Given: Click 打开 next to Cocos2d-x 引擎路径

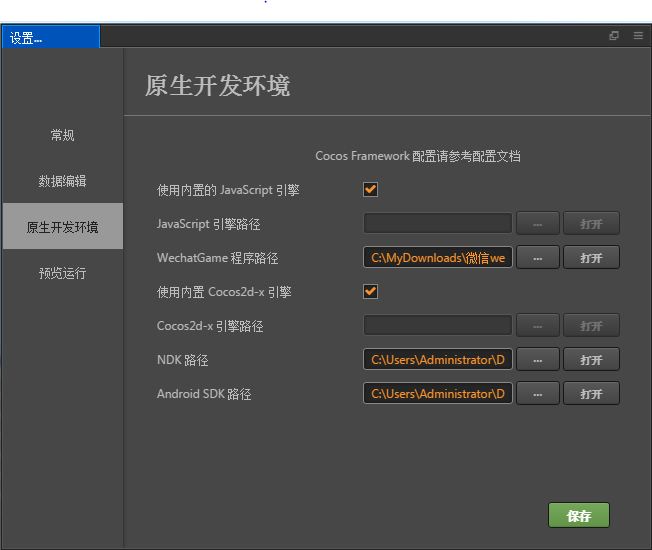Looking at the screenshot, I should coord(591,326).
